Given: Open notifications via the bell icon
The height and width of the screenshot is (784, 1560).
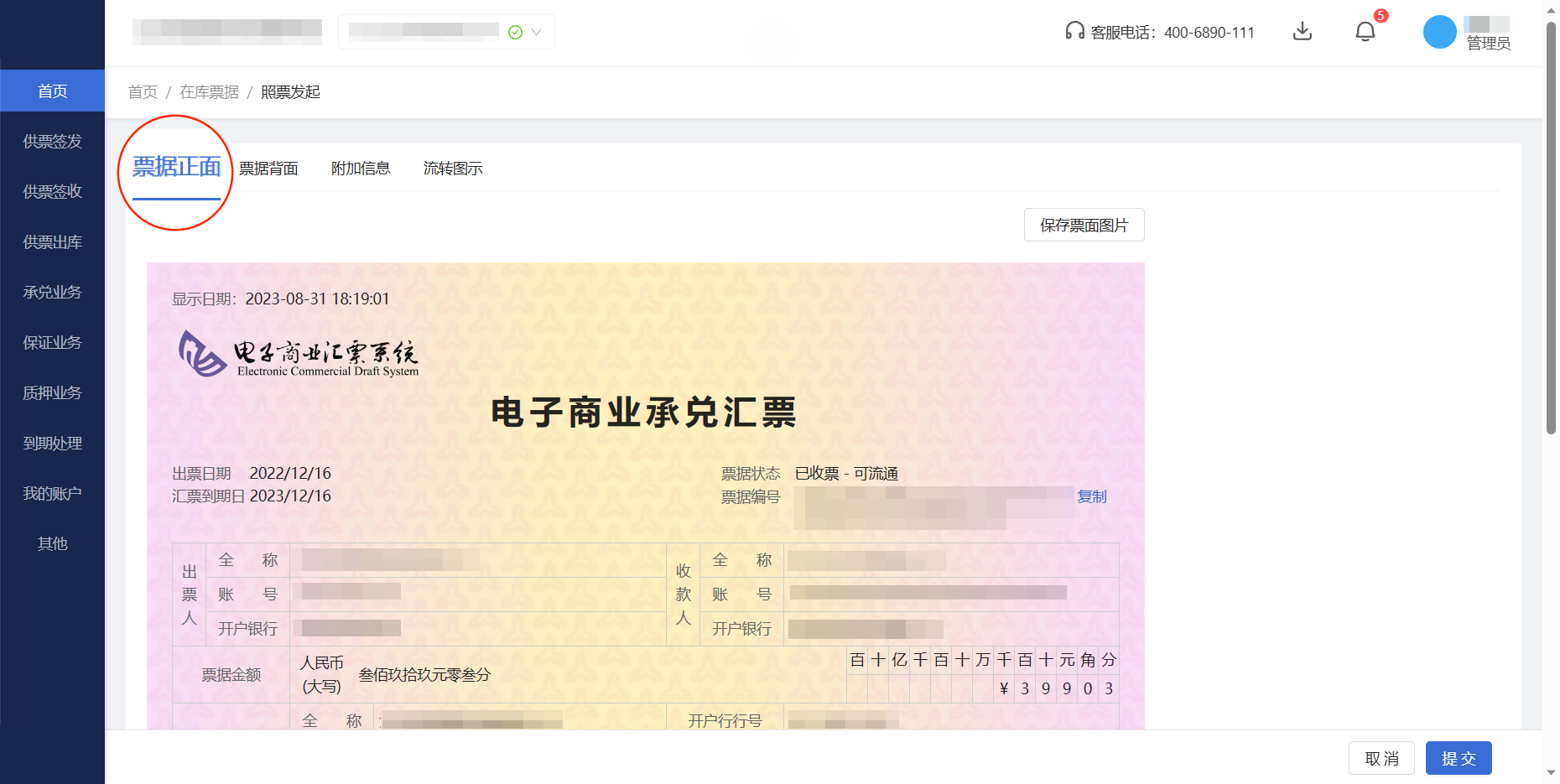Looking at the screenshot, I should (x=1365, y=31).
